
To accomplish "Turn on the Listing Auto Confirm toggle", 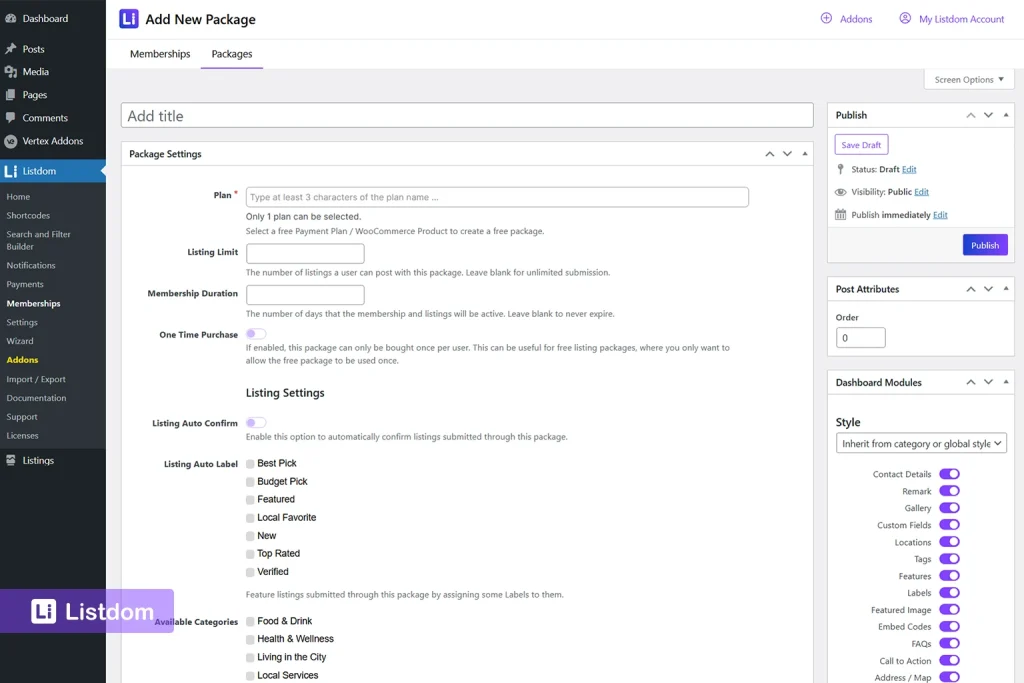I will (x=255, y=423).
